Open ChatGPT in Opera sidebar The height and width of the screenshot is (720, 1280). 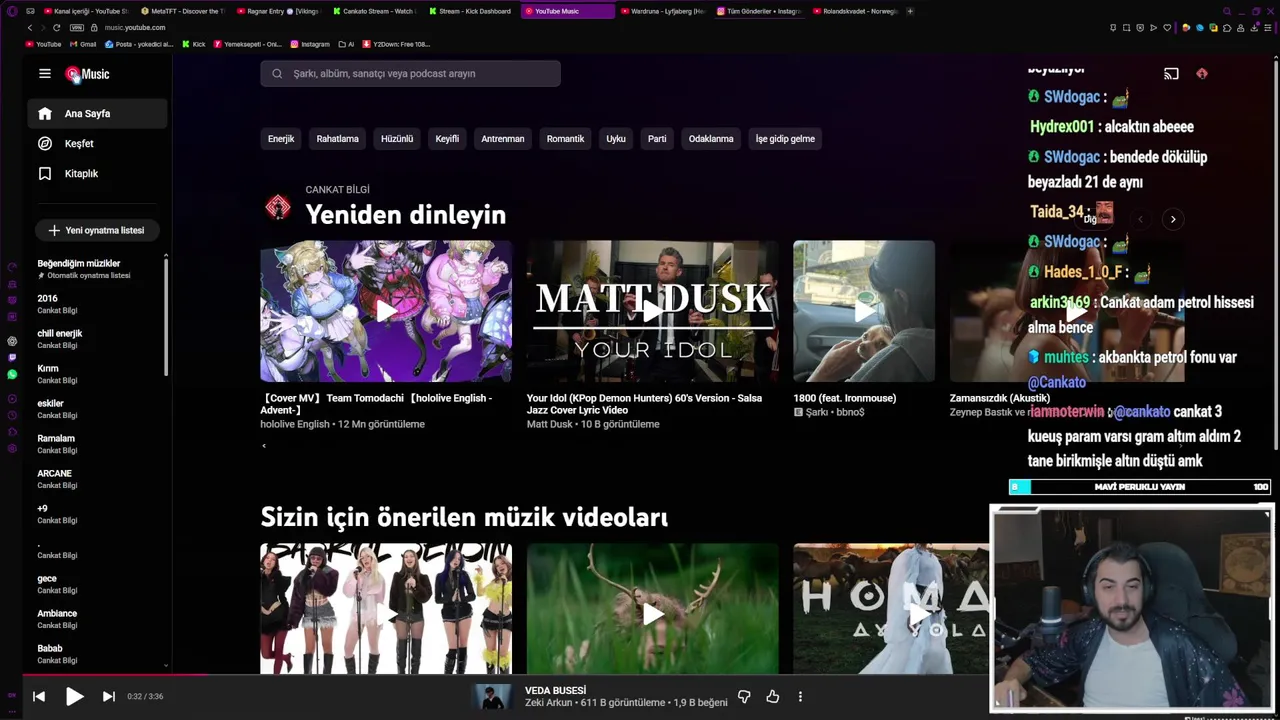12,341
